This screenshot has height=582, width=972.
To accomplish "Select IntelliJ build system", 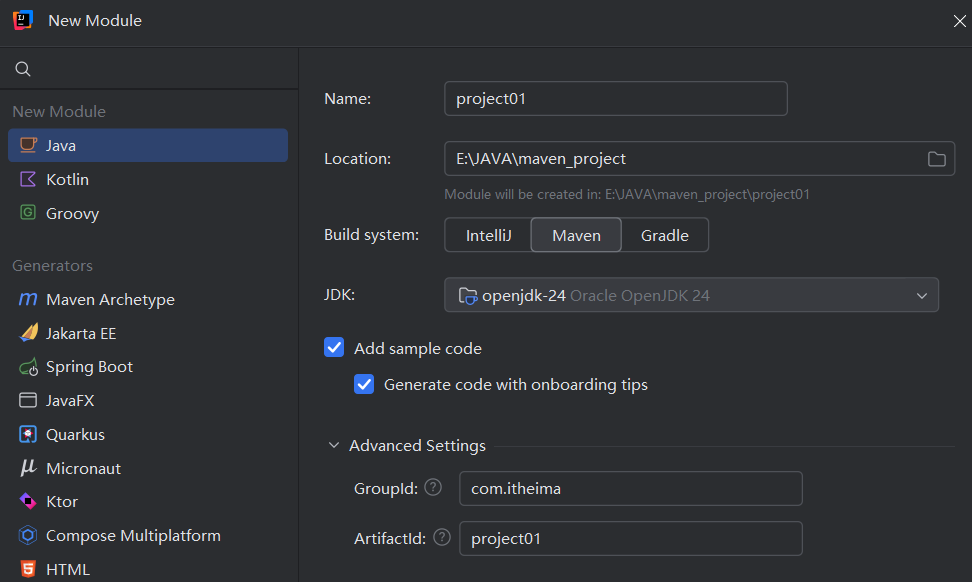I will [x=488, y=235].
